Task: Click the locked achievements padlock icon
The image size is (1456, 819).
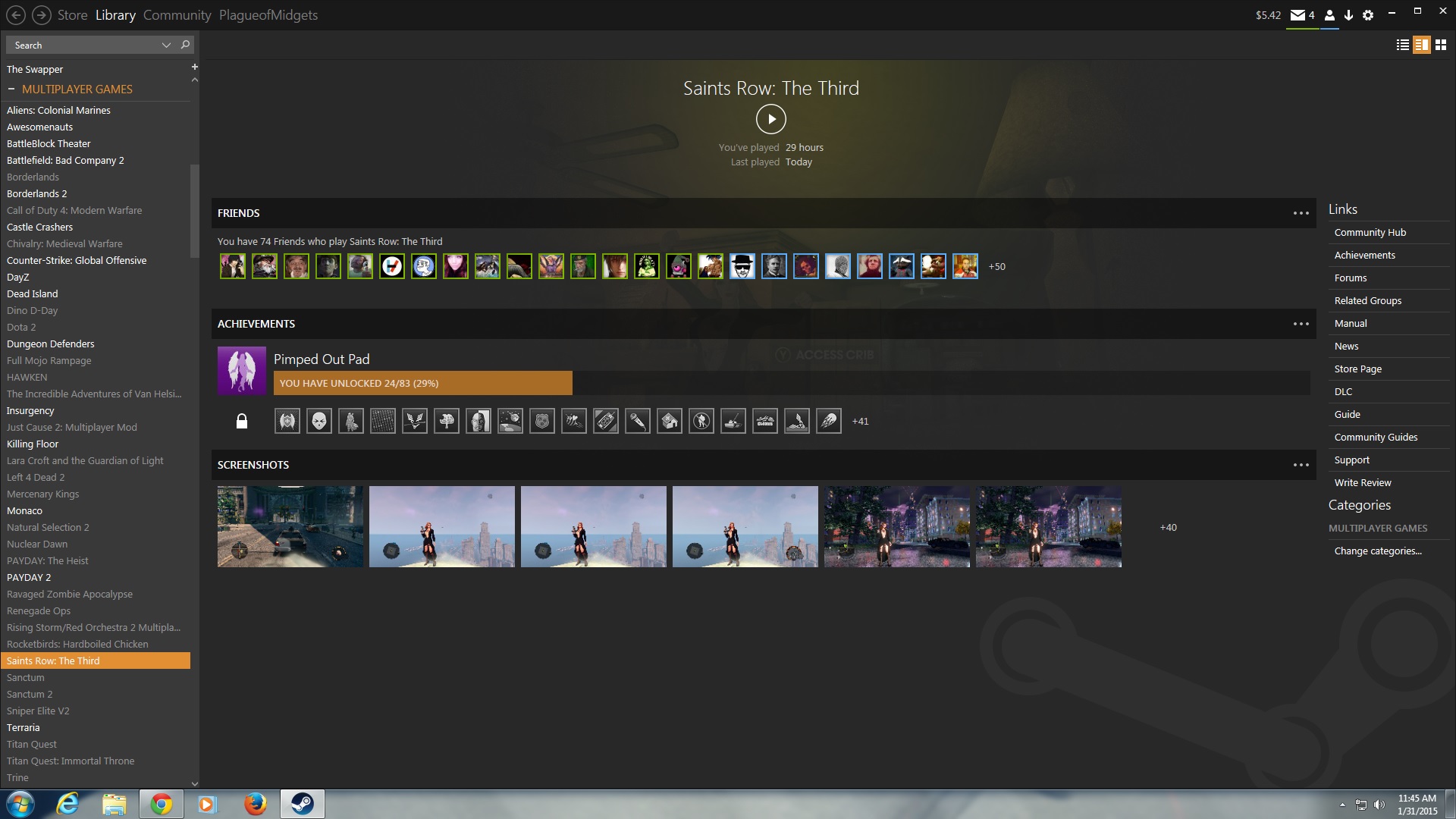Action: [242, 421]
